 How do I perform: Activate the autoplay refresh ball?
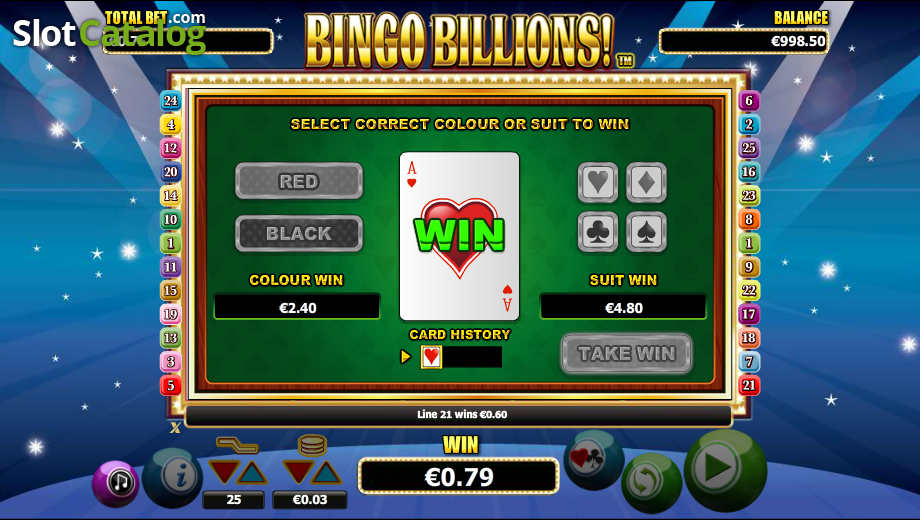point(651,483)
